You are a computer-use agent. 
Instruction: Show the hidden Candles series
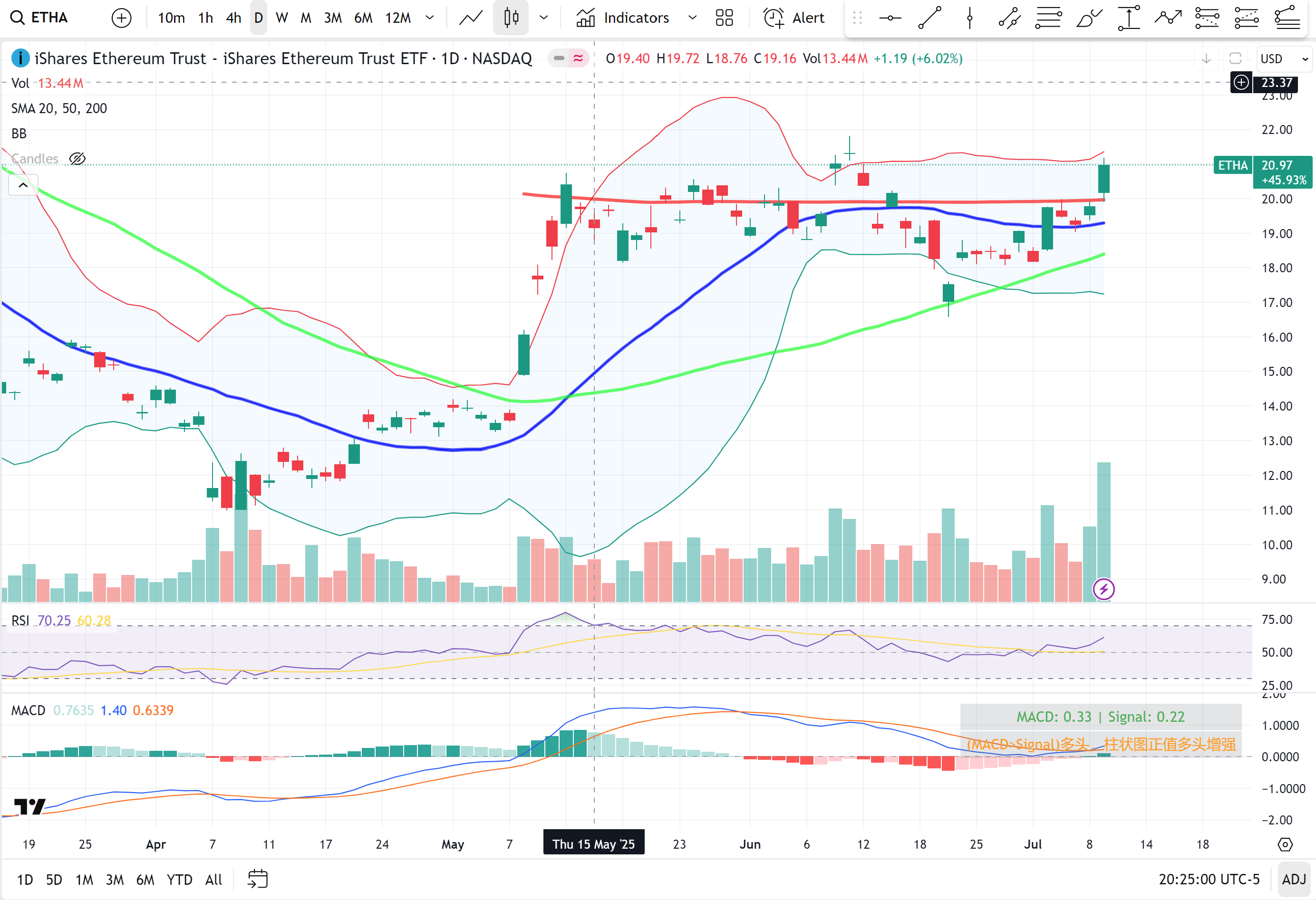click(x=77, y=159)
